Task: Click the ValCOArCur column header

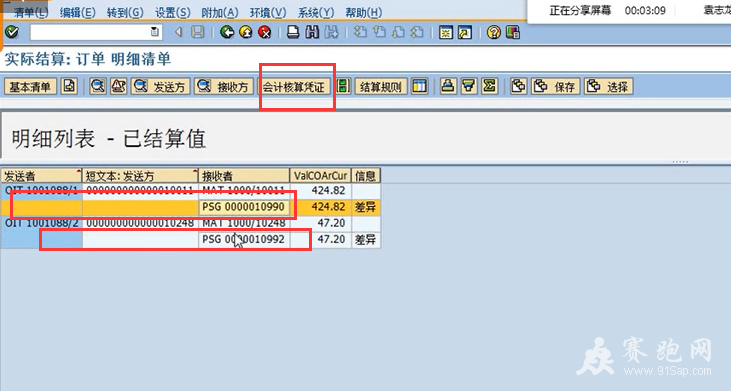Action: pos(320,176)
